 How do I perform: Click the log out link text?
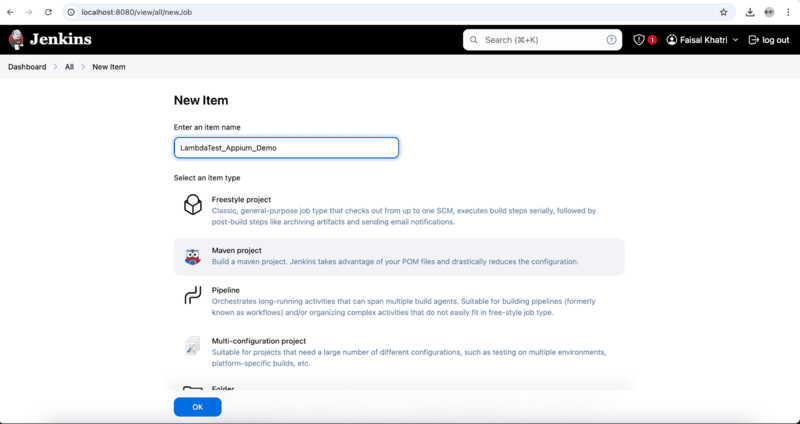776,40
